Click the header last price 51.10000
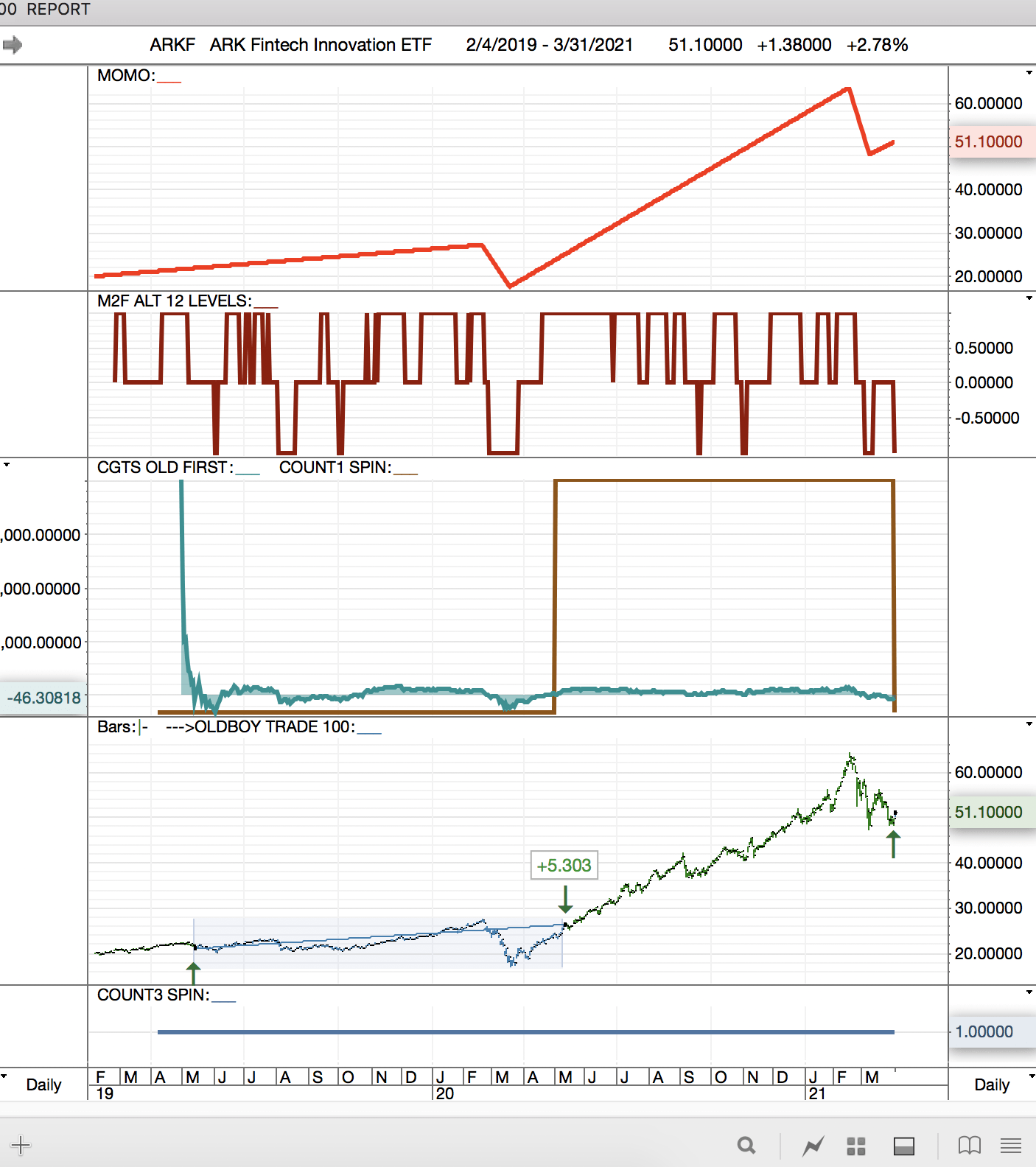The height and width of the screenshot is (1167, 1036). click(x=705, y=45)
